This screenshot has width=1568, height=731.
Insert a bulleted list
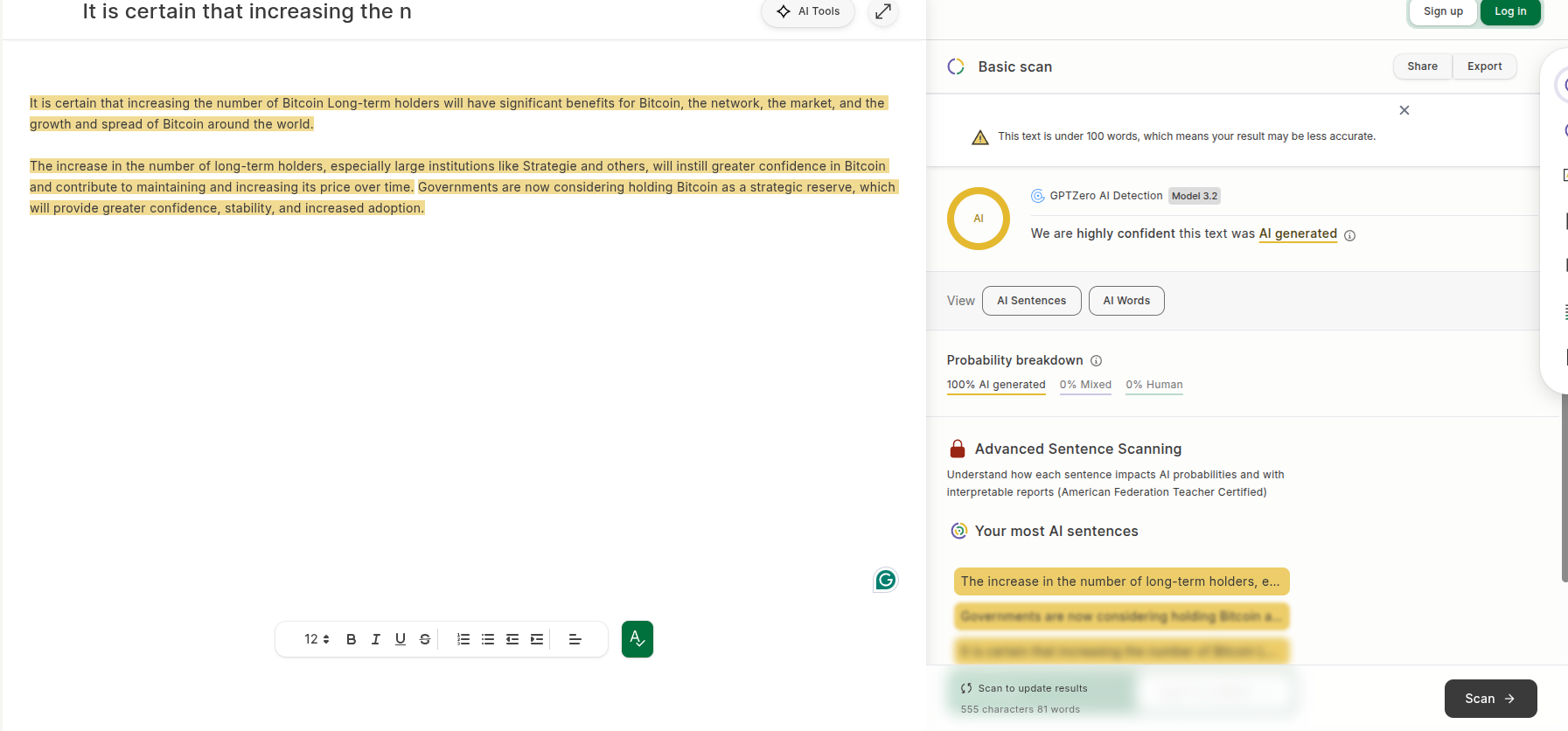487,639
